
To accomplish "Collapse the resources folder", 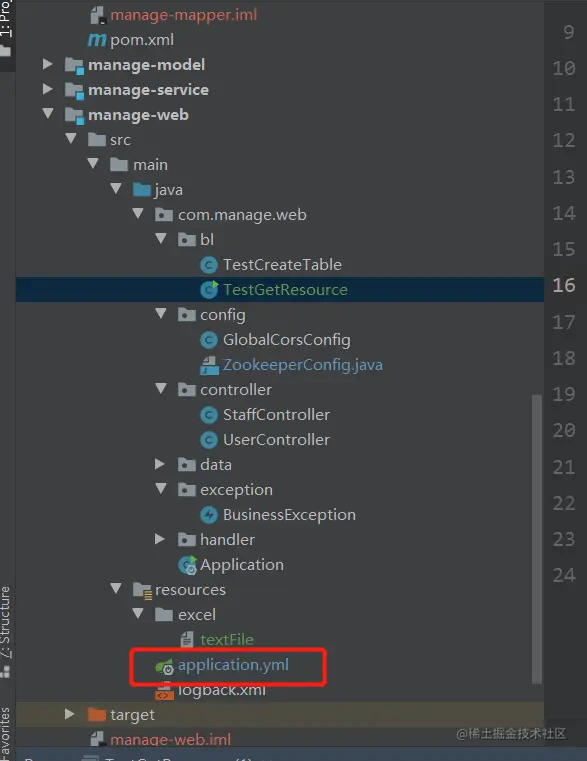I will (x=116, y=589).
